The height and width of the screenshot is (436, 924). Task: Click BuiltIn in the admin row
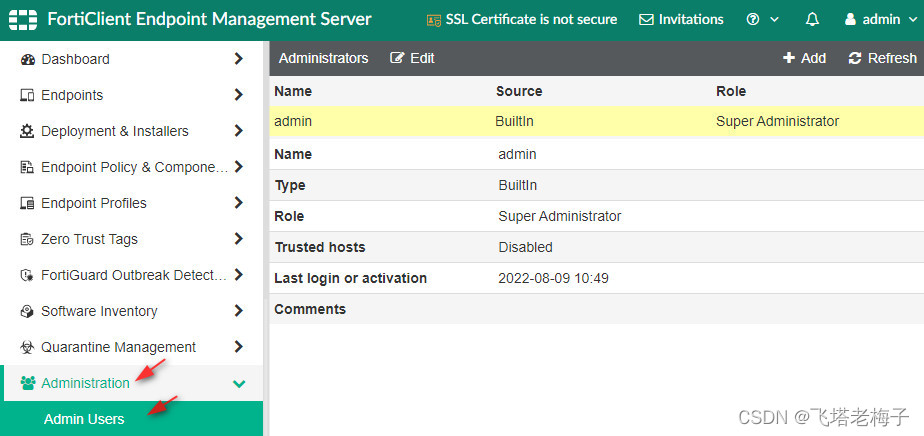514,121
